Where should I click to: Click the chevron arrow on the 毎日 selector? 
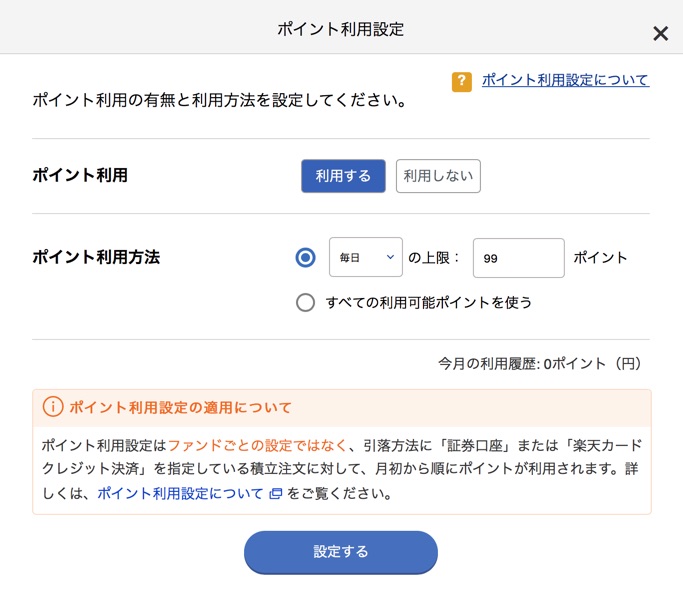pyautogui.click(x=390, y=257)
